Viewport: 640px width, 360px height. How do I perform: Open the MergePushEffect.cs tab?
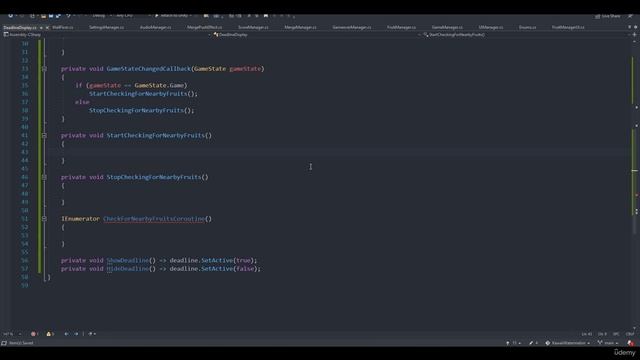pyautogui.click(x=204, y=27)
